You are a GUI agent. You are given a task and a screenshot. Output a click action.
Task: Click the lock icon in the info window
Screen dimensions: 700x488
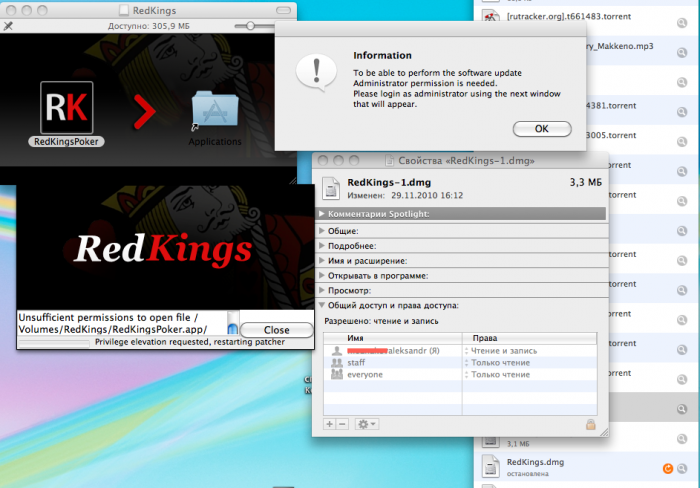[x=591, y=424]
